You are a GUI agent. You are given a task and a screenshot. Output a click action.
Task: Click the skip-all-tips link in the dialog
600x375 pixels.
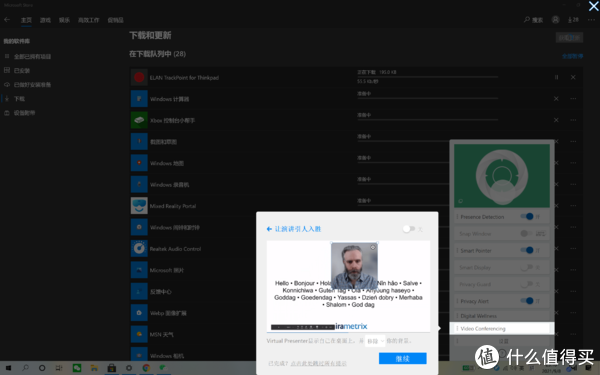click(318, 363)
